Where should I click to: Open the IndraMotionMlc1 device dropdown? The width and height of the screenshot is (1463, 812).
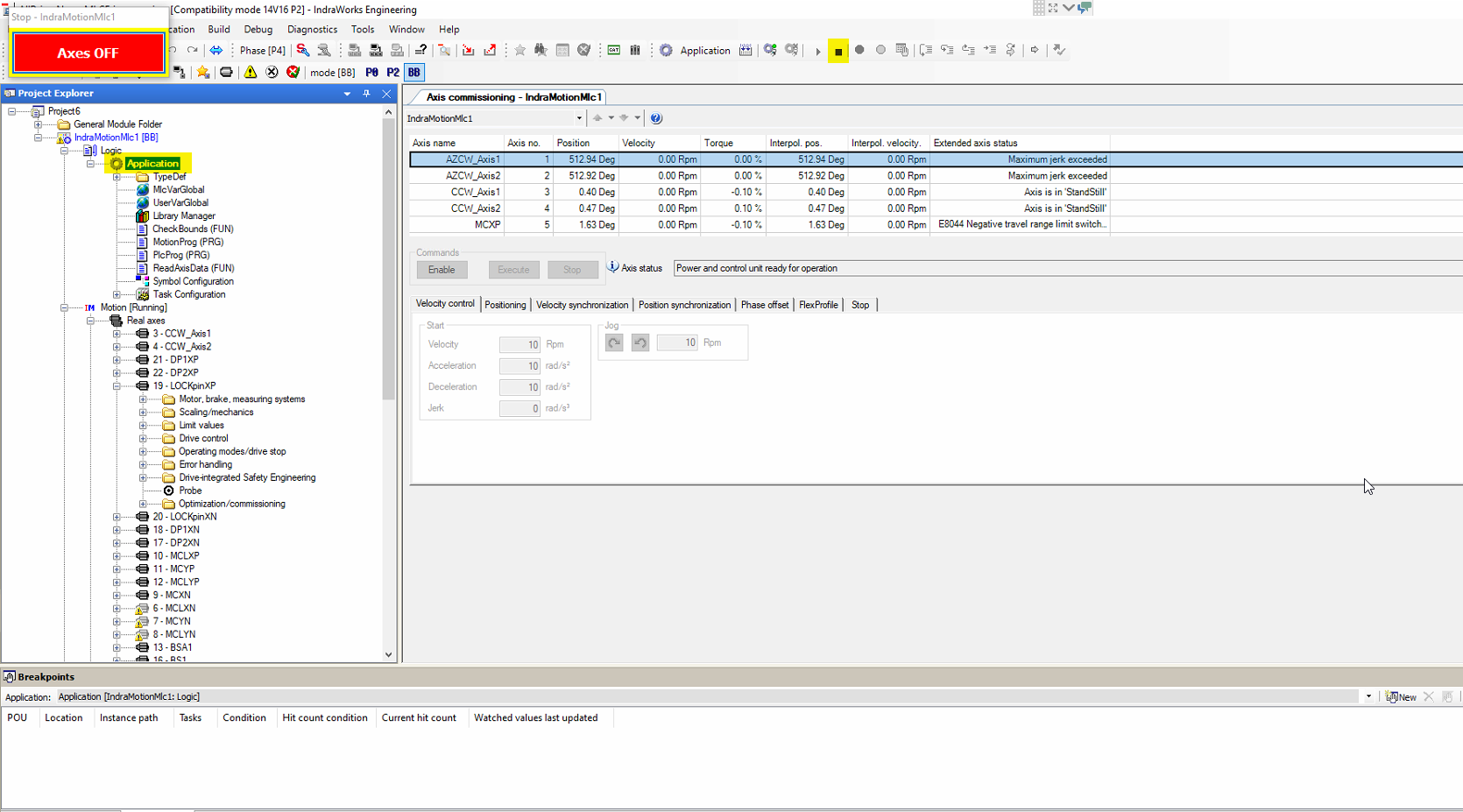(579, 118)
